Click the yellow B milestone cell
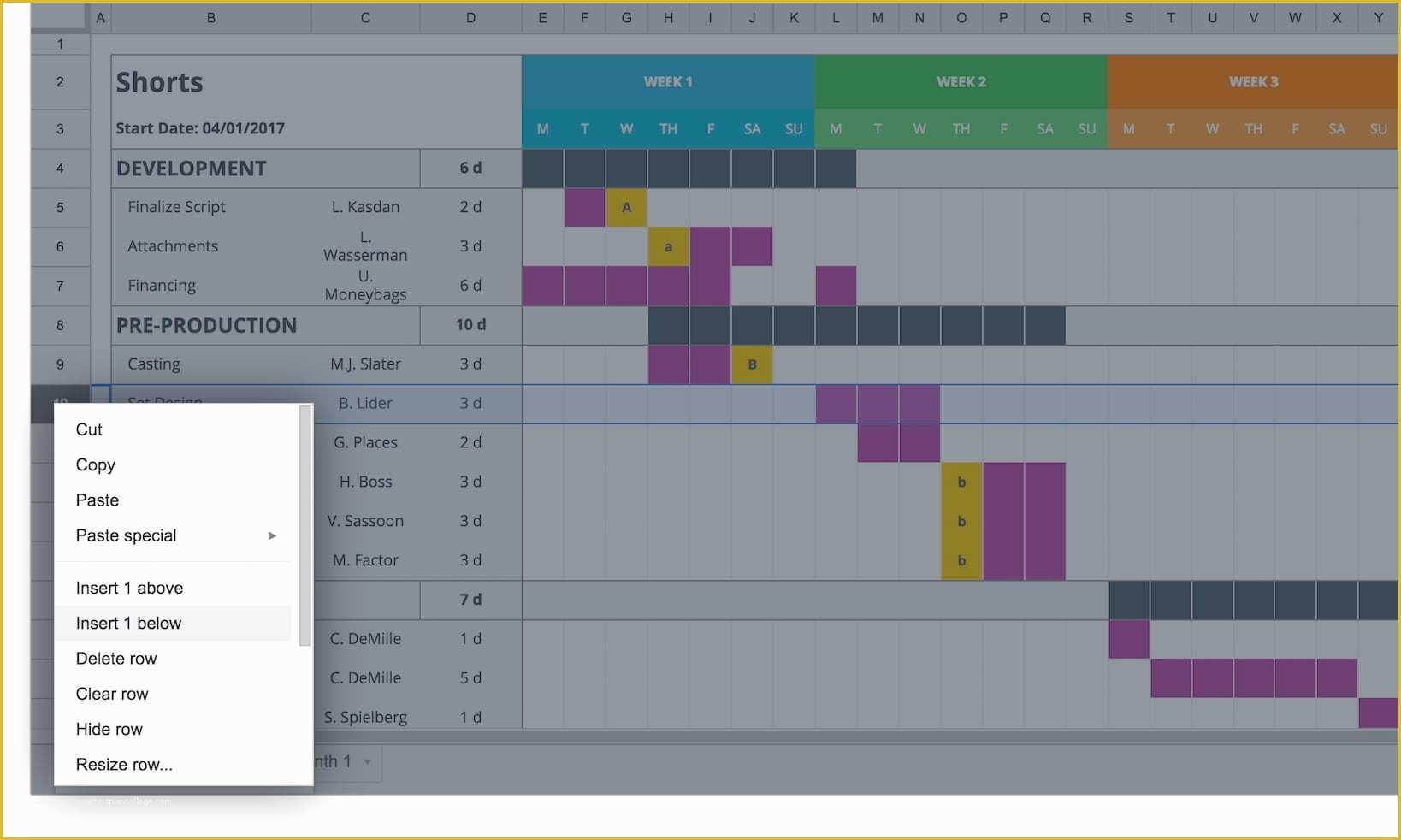Image resolution: width=1401 pixels, height=840 pixels. tap(752, 364)
